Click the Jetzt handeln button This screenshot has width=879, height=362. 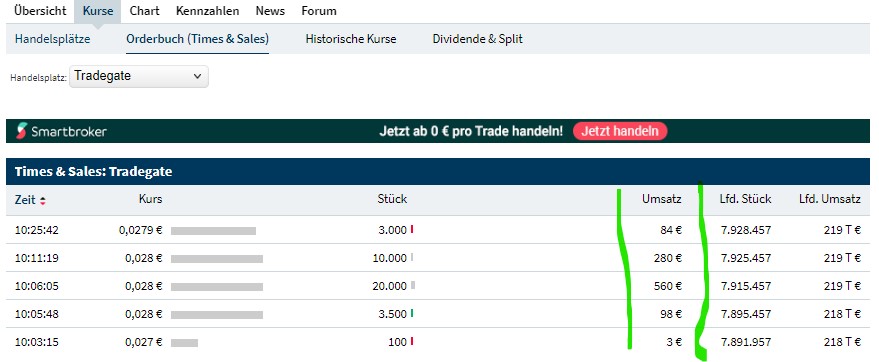(x=619, y=131)
